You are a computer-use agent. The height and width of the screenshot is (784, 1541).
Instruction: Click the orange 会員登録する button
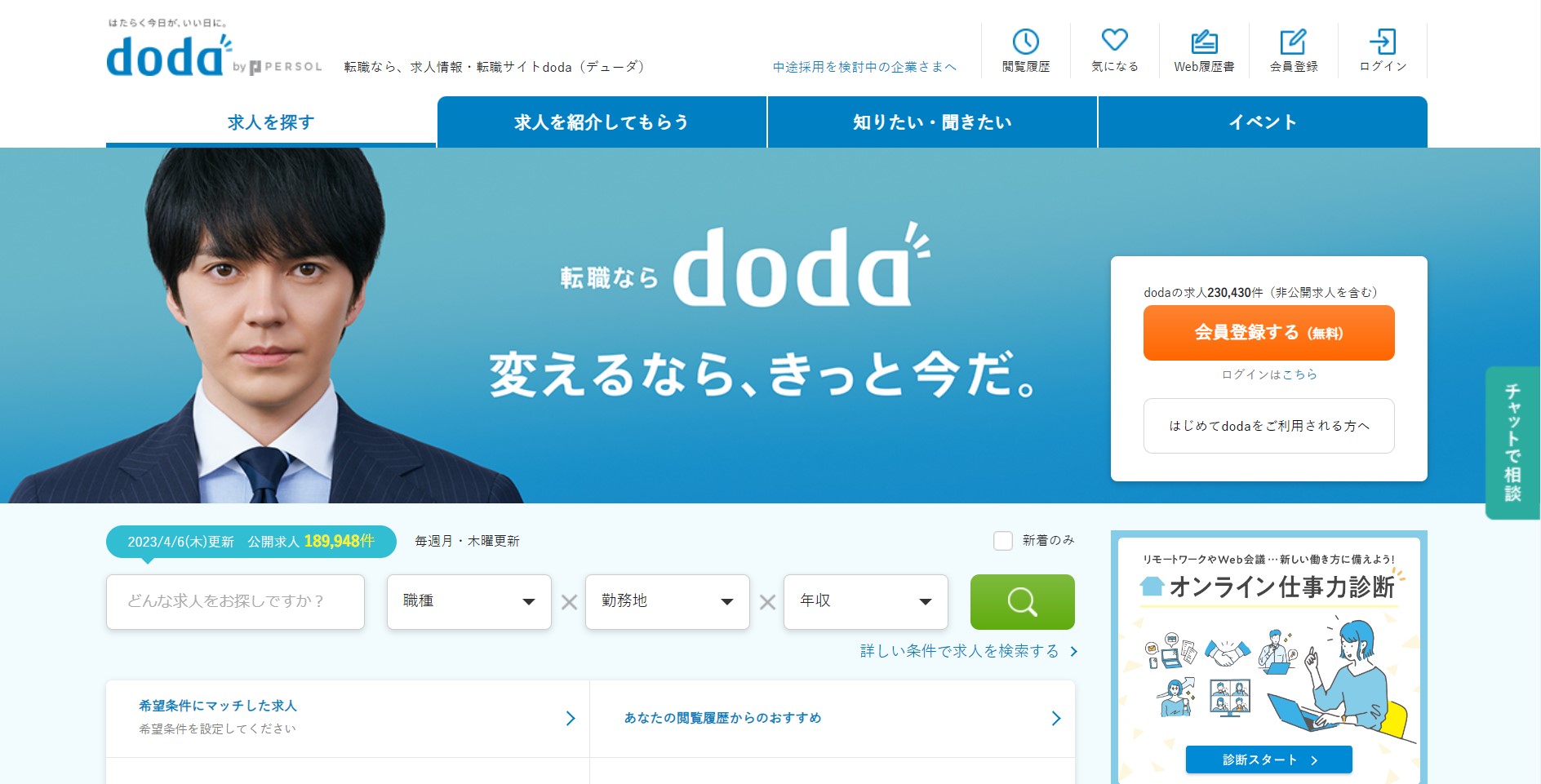pyautogui.click(x=1268, y=333)
